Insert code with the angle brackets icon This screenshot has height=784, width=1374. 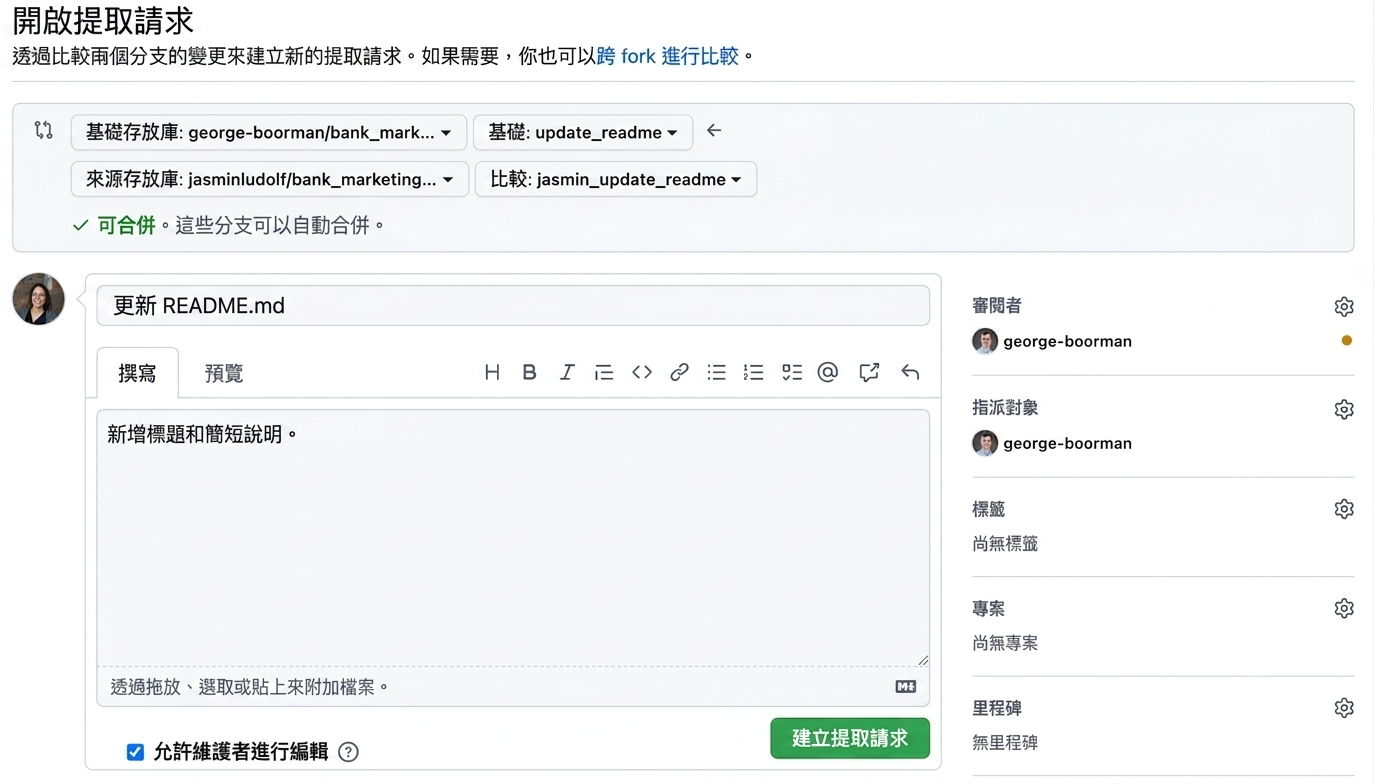point(642,372)
